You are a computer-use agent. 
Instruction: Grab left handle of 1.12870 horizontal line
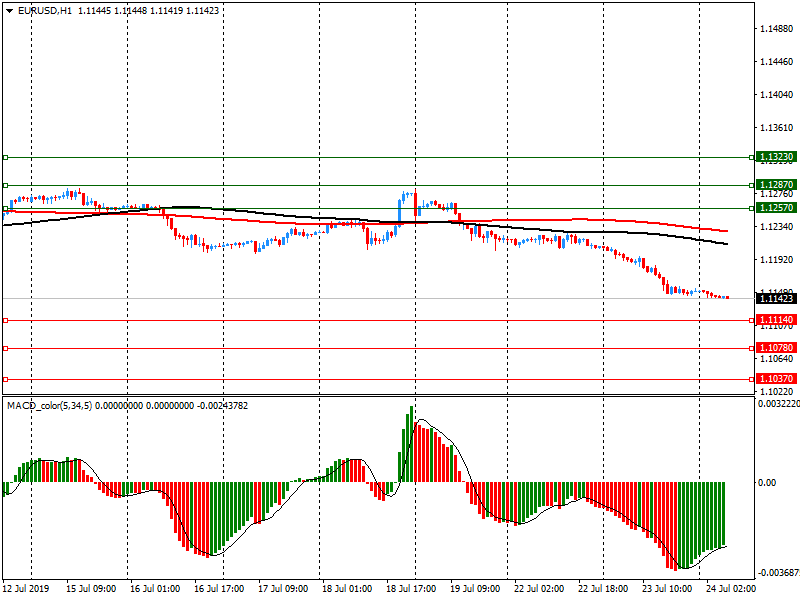point(6,185)
